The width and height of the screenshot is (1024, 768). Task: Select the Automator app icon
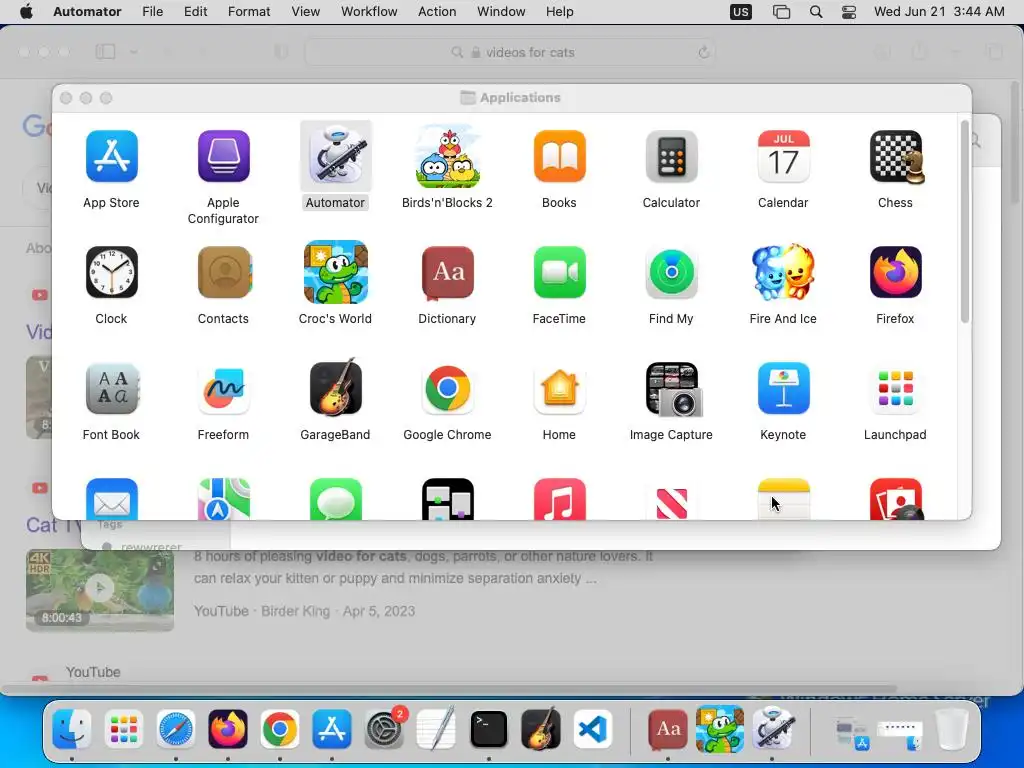pyautogui.click(x=336, y=157)
